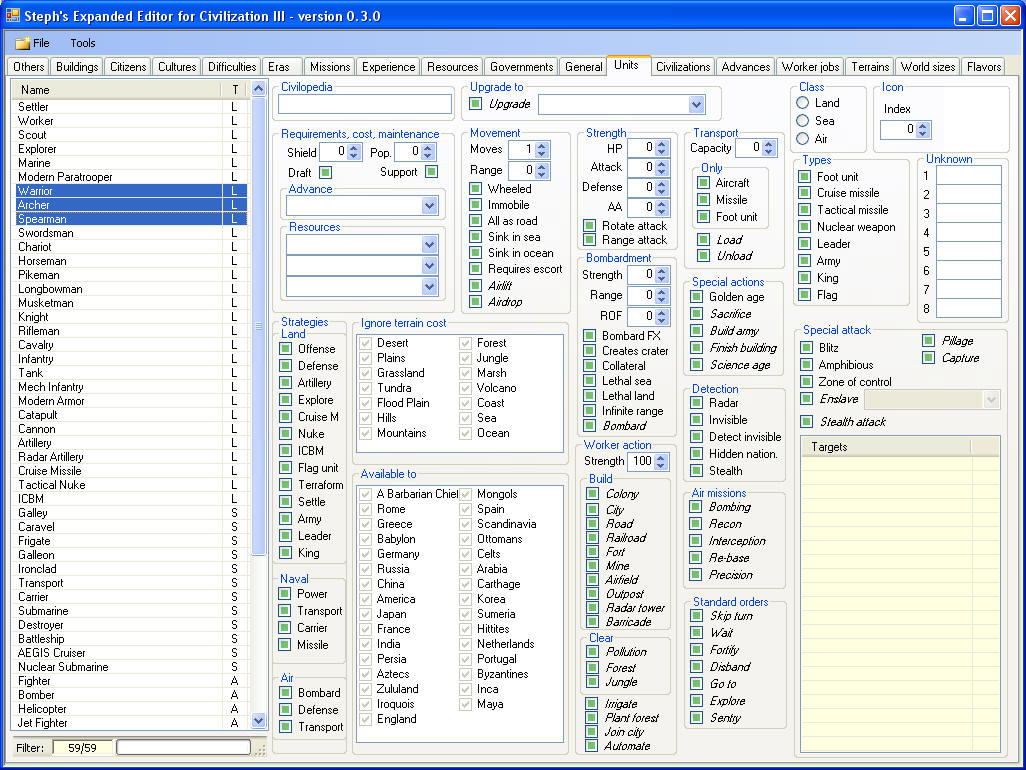
Task: Open the Flavors tab
Action: (983, 67)
